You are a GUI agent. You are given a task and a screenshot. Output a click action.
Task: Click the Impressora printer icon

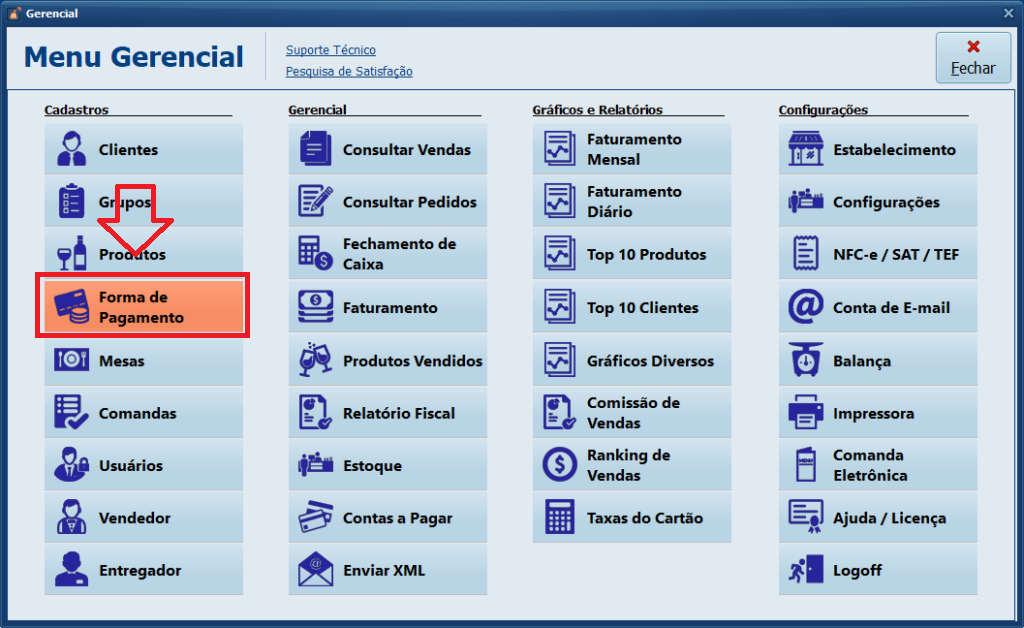coord(805,413)
